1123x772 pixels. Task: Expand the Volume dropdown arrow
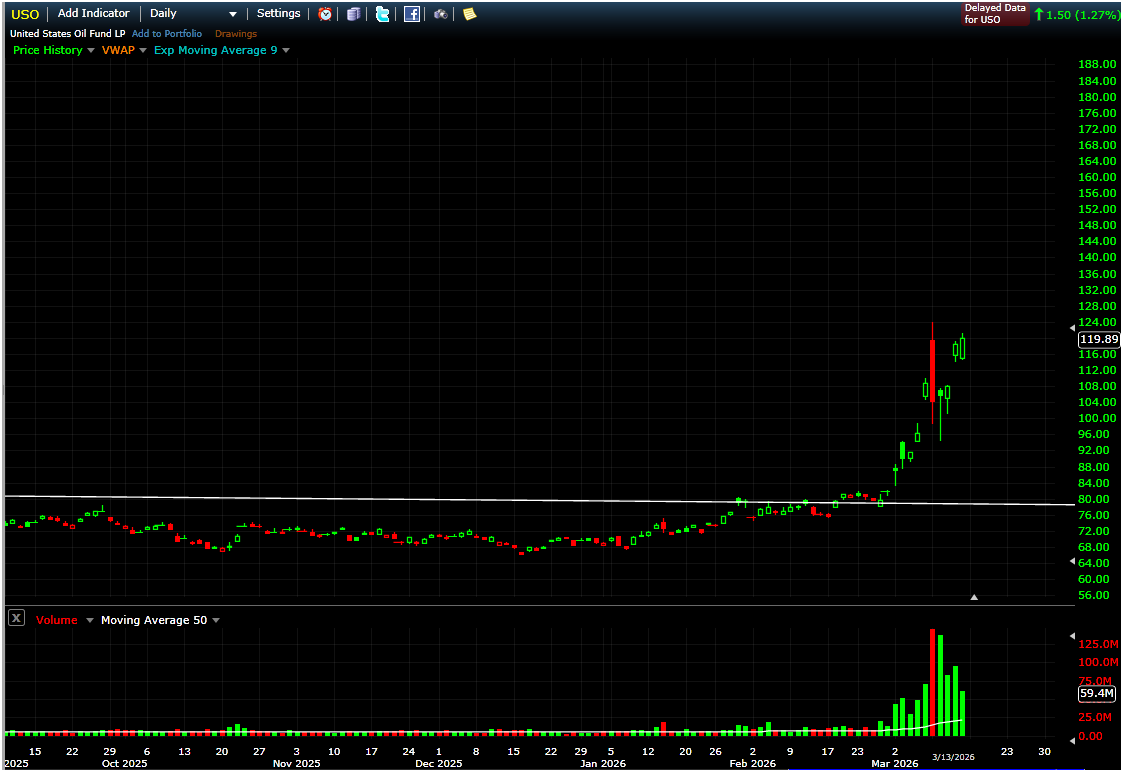pos(90,620)
